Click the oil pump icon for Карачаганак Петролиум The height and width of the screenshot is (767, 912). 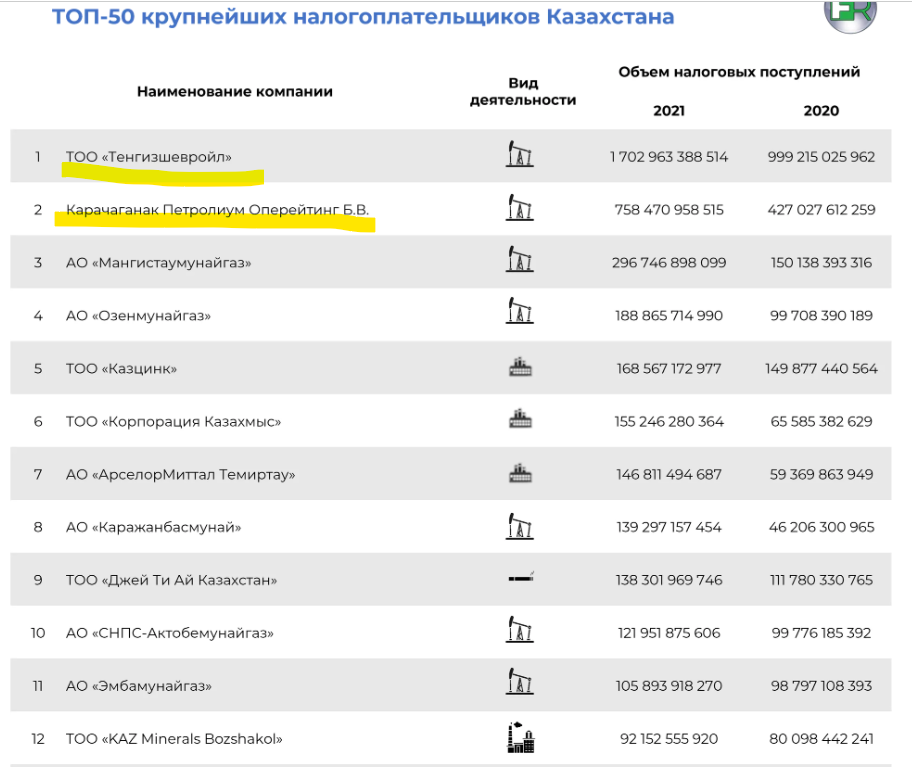click(x=520, y=208)
